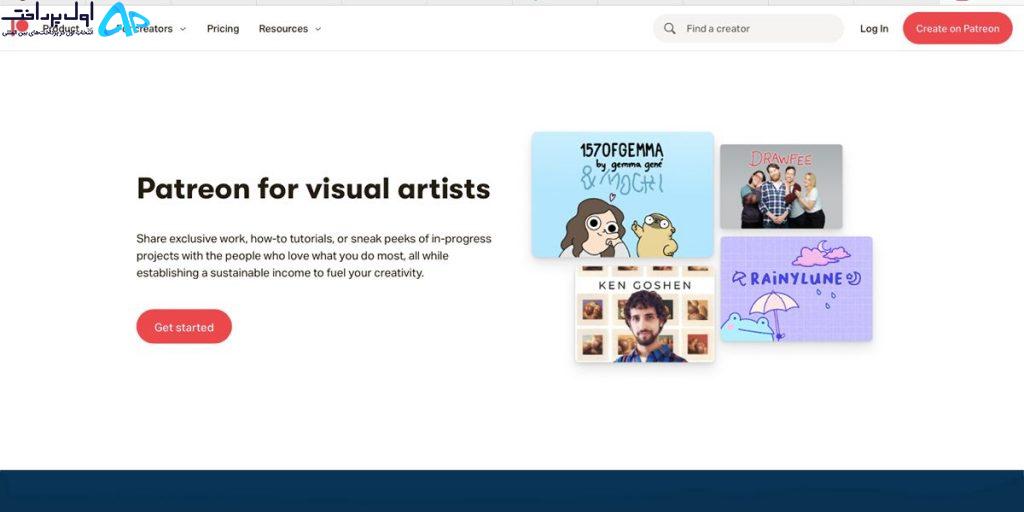Image resolution: width=1024 pixels, height=512 pixels.
Task: Click the search magnifier icon
Action: point(669,29)
